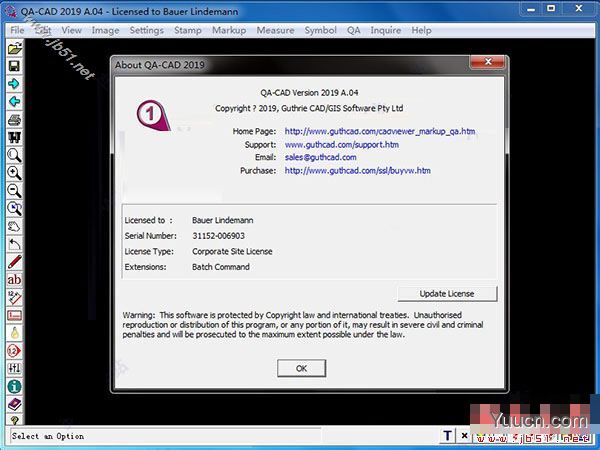Open the Image menu
Viewport: 600px width, 450px height.
105,30
